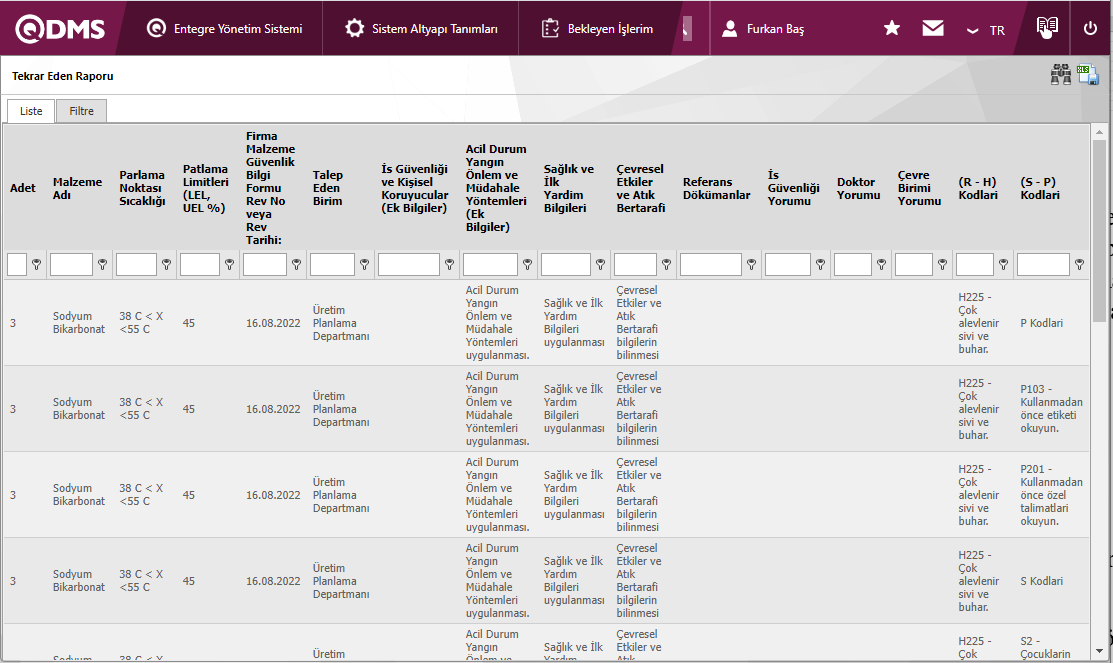Click the power logout icon
The image size is (1113, 663).
(x=1090, y=29)
